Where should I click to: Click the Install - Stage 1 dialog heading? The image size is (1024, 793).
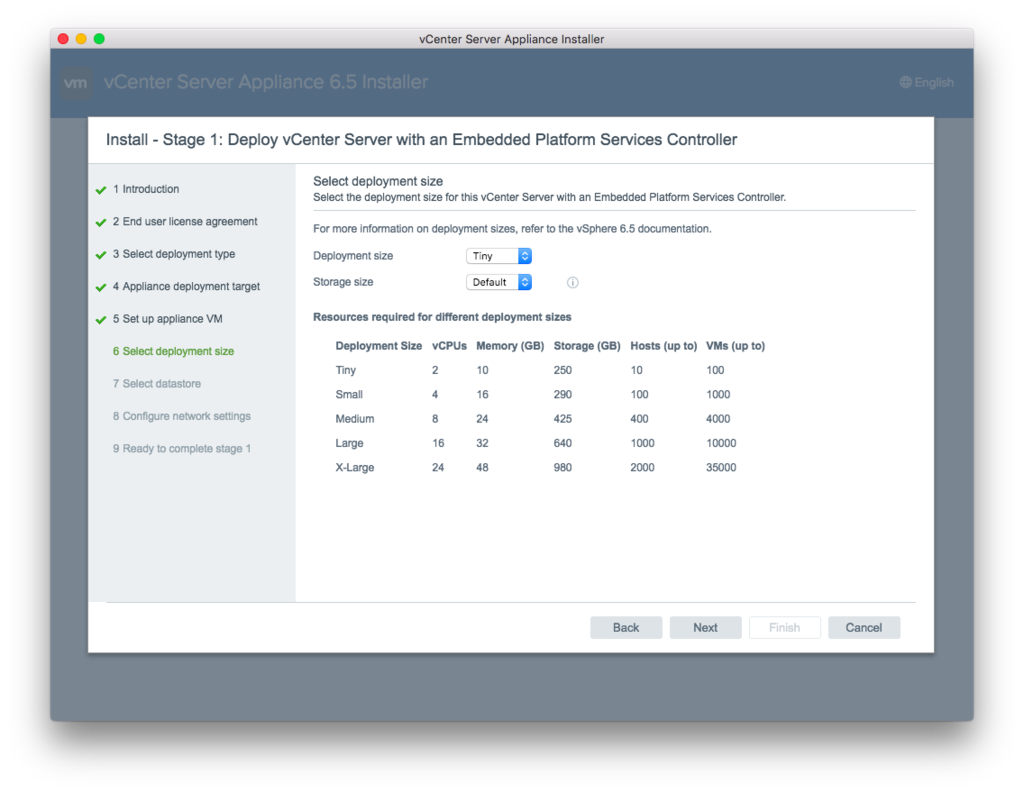tap(421, 139)
